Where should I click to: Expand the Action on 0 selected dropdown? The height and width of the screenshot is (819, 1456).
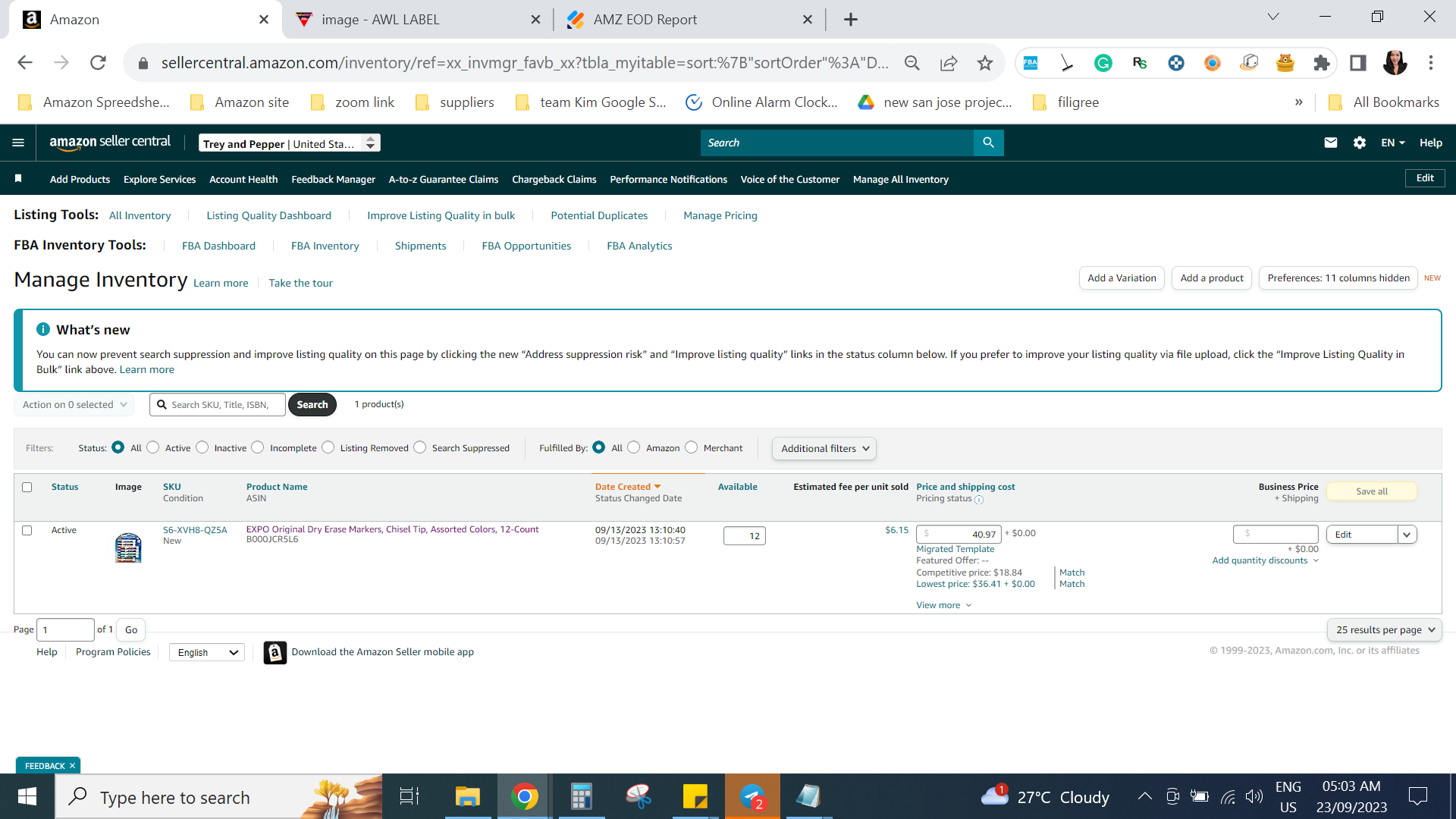point(74,405)
